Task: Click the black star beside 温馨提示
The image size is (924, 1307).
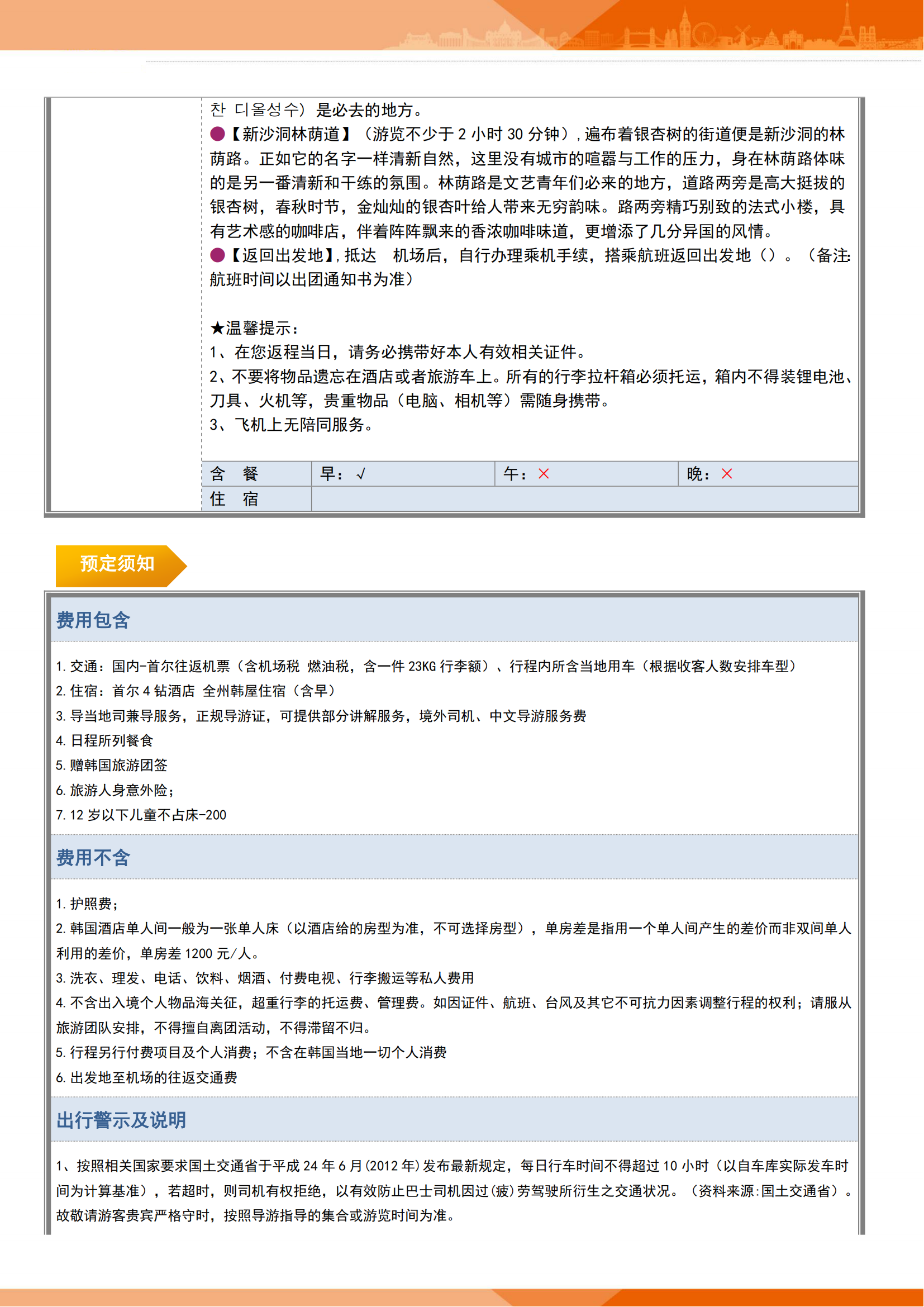Action: click(217, 329)
